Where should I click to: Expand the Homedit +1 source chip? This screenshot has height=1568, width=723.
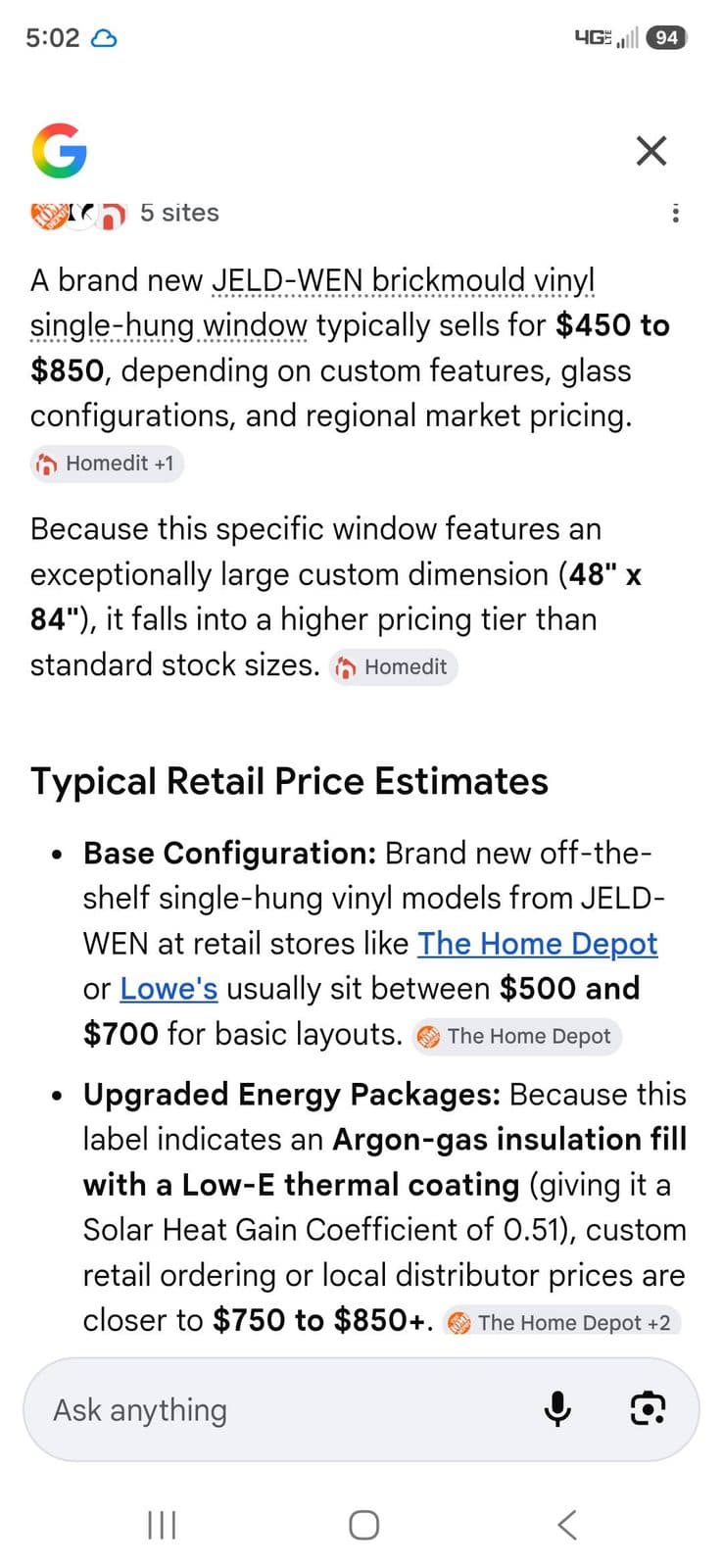tap(107, 464)
